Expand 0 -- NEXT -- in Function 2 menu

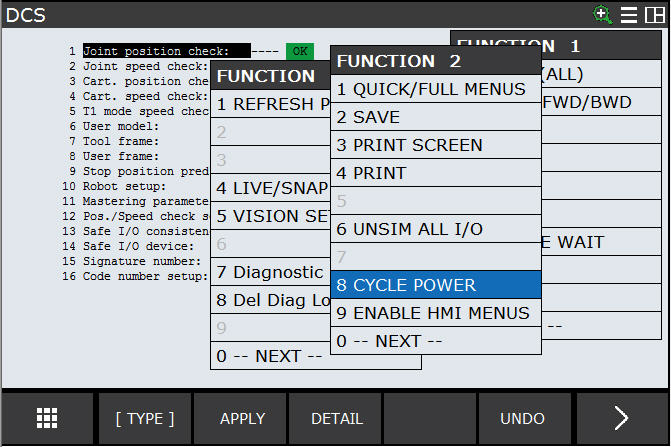tap(436, 341)
